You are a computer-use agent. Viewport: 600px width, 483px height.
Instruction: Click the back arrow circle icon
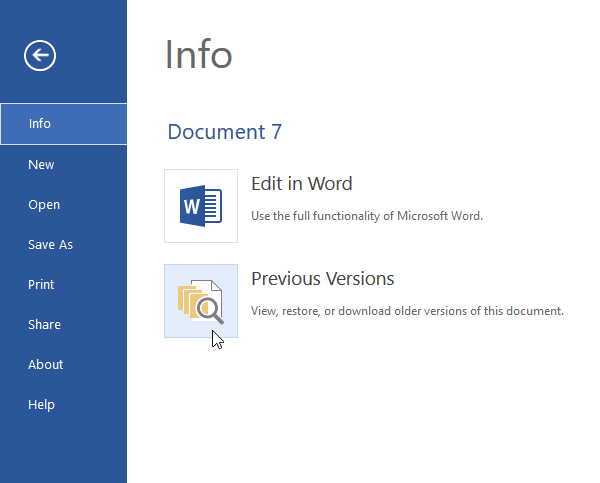coord(40,55)
